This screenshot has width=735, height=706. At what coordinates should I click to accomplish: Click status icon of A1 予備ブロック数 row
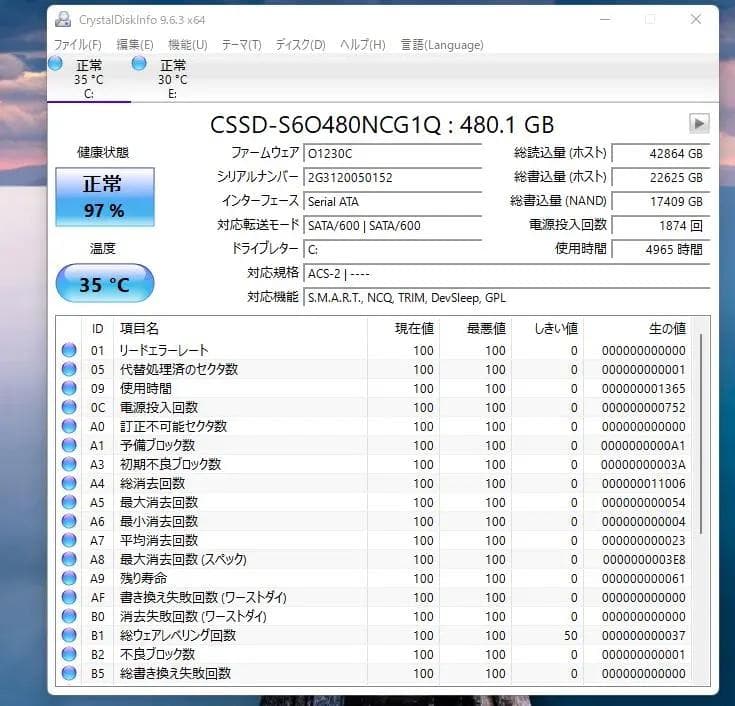(x=69, y=445)
